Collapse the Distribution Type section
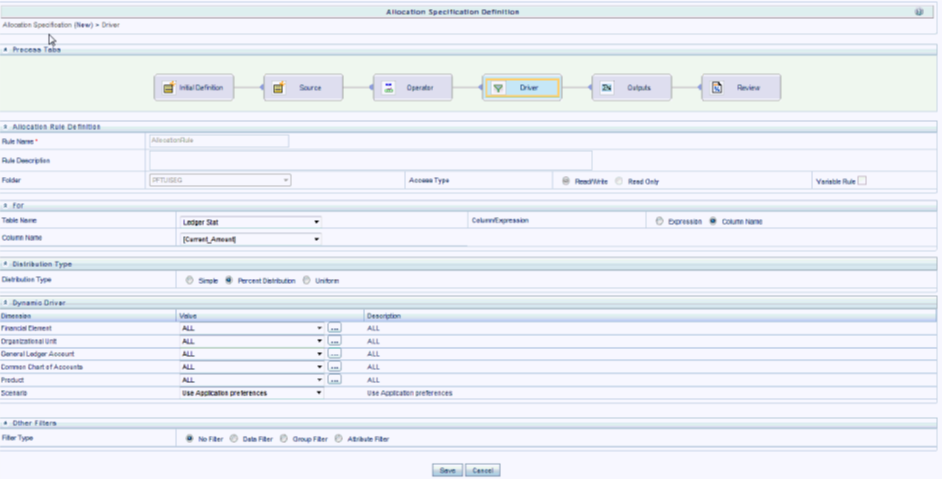This screenshot has height=479, width=942. click(5, 264)
